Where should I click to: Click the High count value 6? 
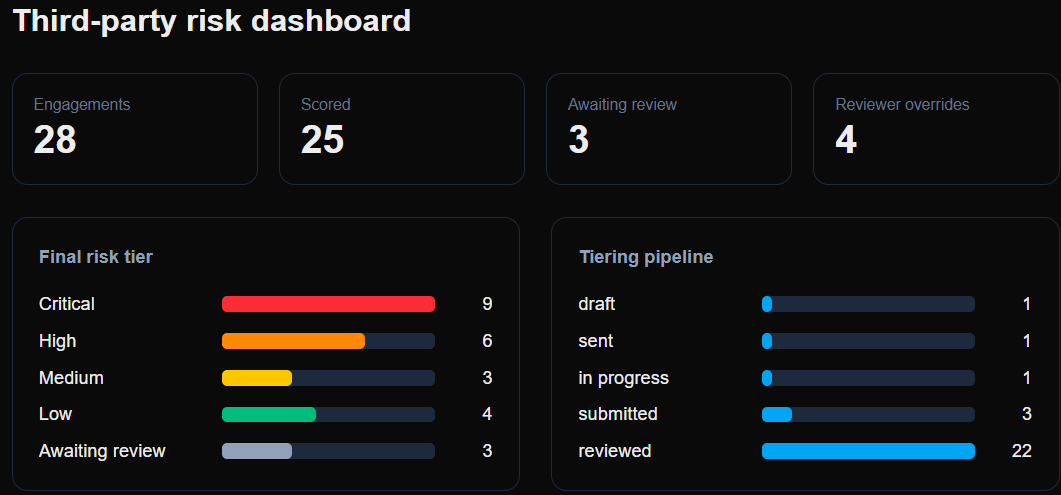point(487,341)
